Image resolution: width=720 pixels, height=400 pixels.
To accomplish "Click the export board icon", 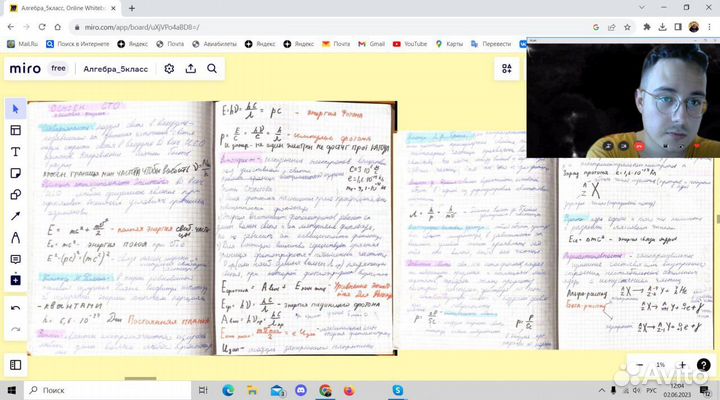I will [190, 68].
